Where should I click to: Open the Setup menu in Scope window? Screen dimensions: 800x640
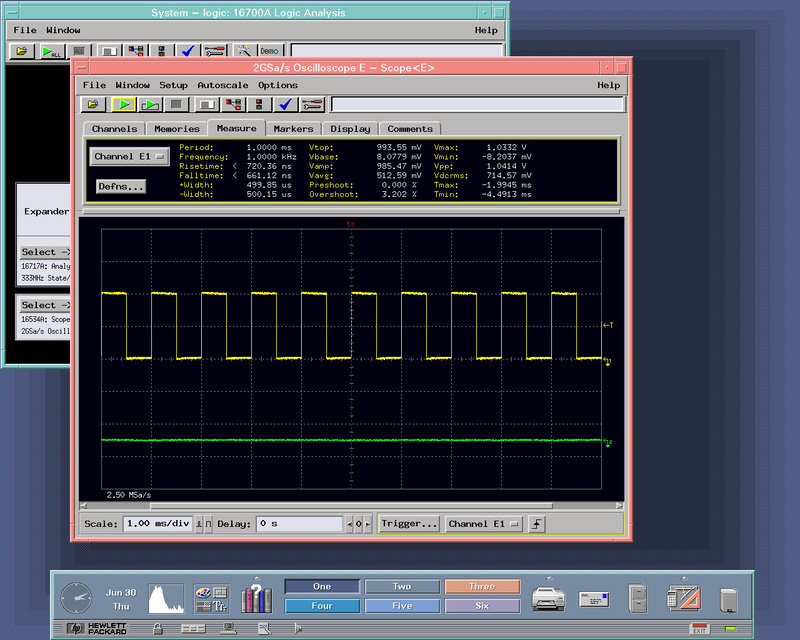pos(173,85)
